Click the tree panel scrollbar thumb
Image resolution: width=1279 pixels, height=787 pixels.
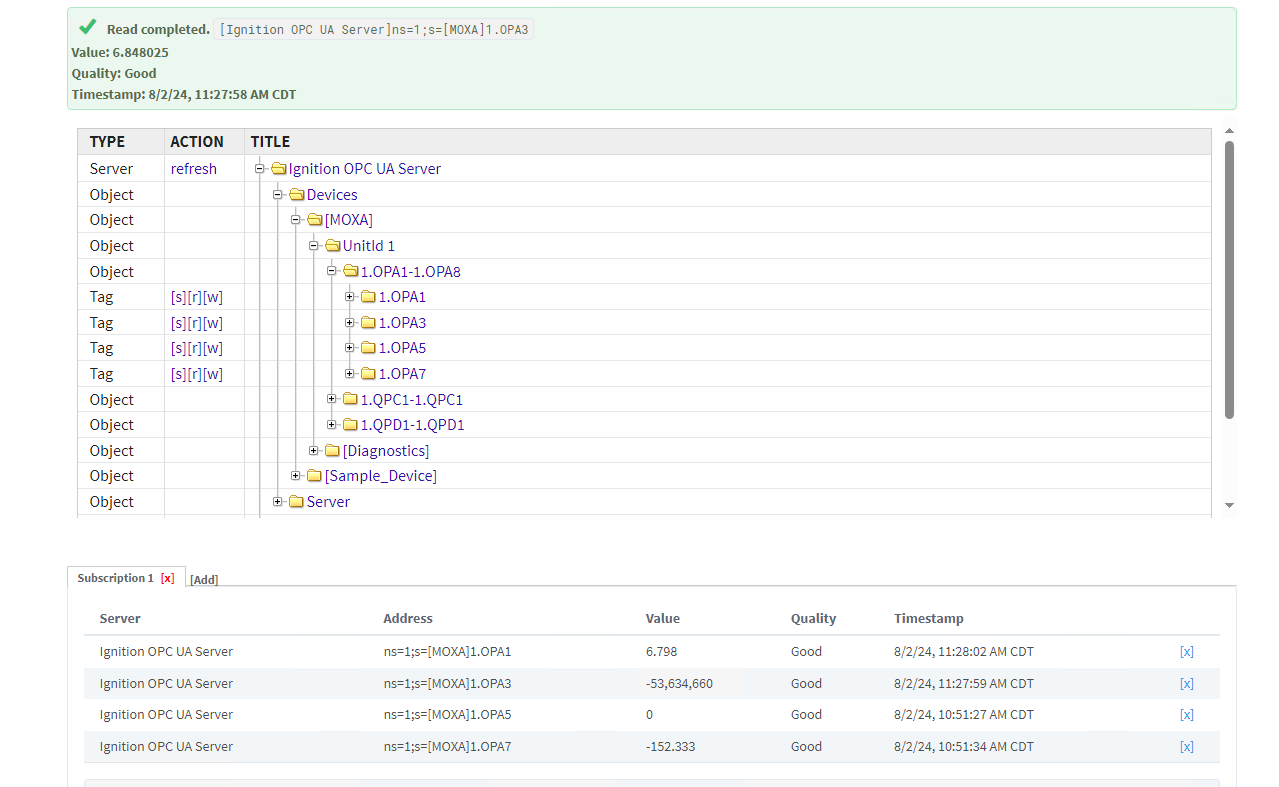pos(1230,279)
